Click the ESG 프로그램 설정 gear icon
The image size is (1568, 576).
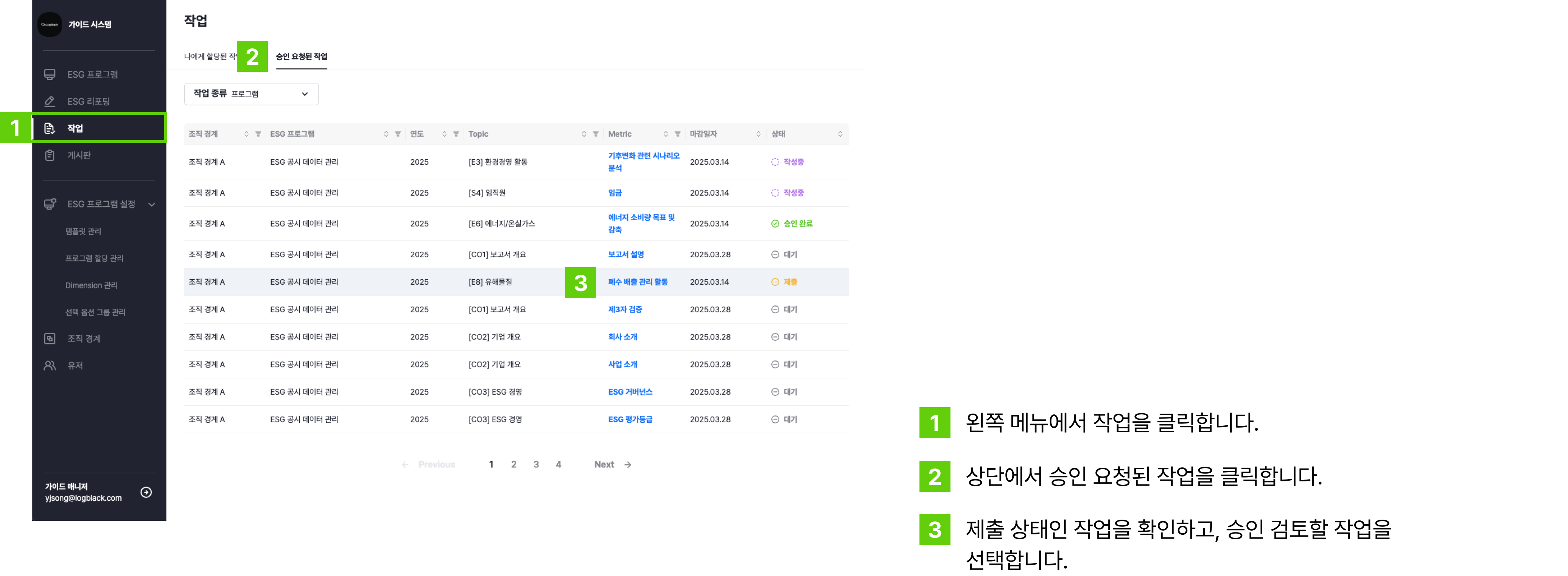click(50, 204)
